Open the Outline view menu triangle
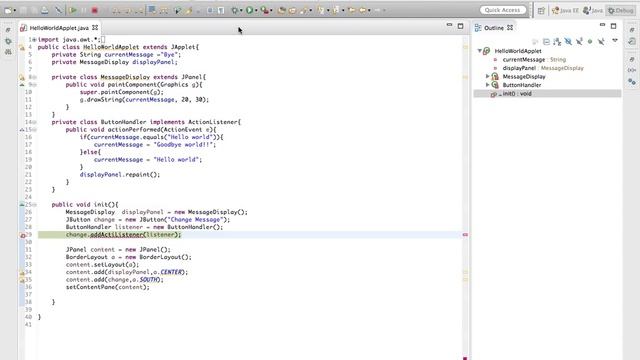The height and width of the screenshot is (360, 640). (x=615, y=41)
